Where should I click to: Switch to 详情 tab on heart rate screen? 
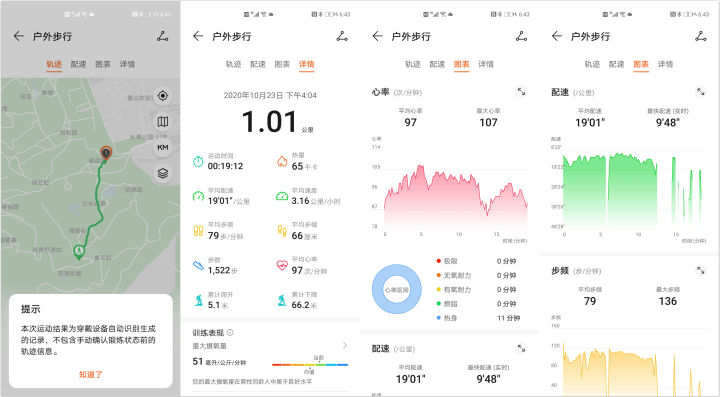point(486,64)
